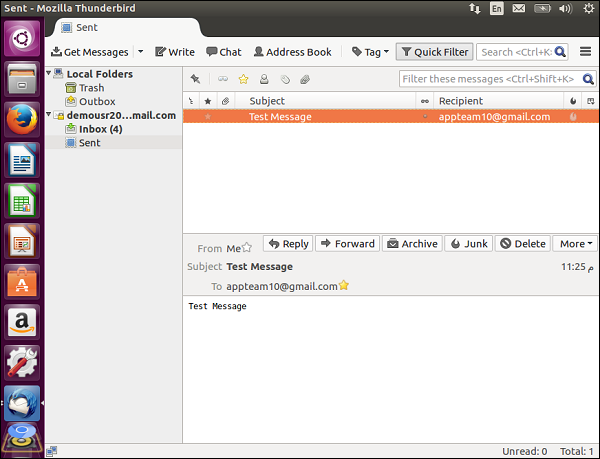Click the Reply button

tap(288, 244)
